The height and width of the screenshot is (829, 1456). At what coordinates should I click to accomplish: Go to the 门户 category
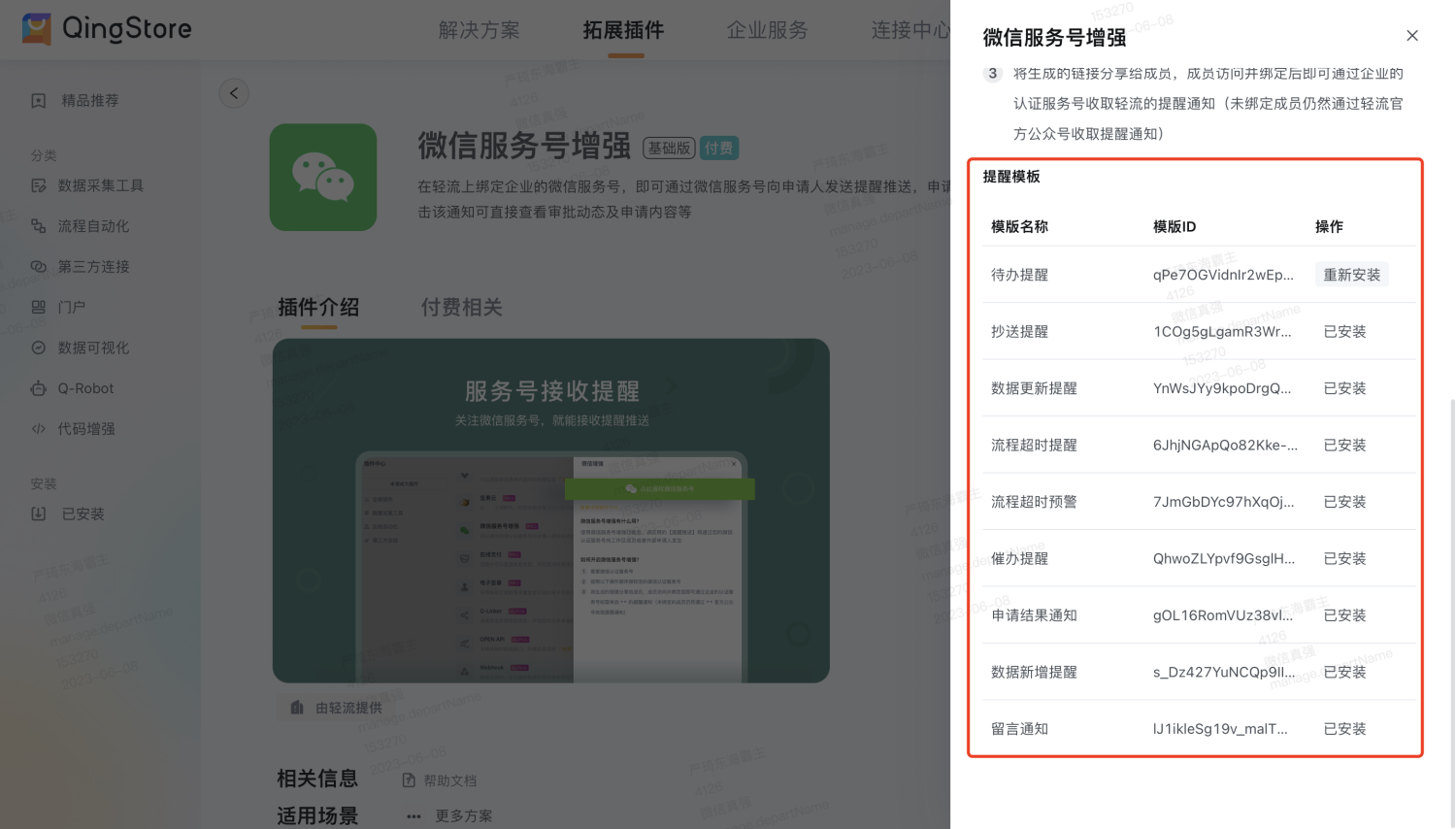pyautogui.click(x=71, y=308)
